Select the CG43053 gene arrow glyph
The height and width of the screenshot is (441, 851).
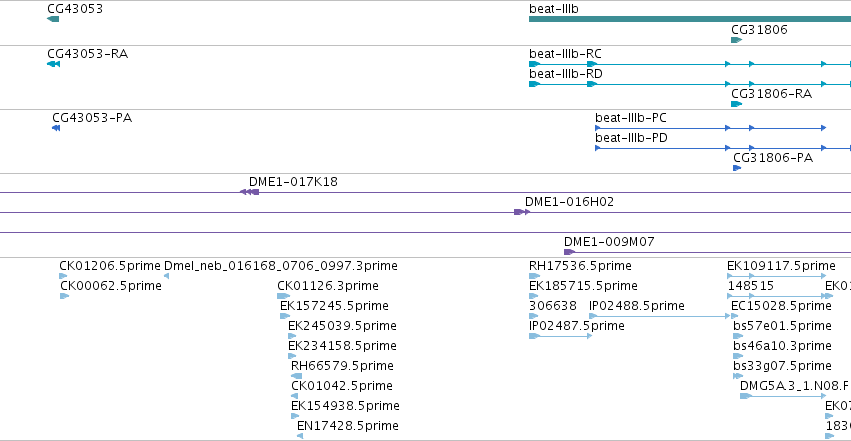pyautogui.click(x=53, y=19)
